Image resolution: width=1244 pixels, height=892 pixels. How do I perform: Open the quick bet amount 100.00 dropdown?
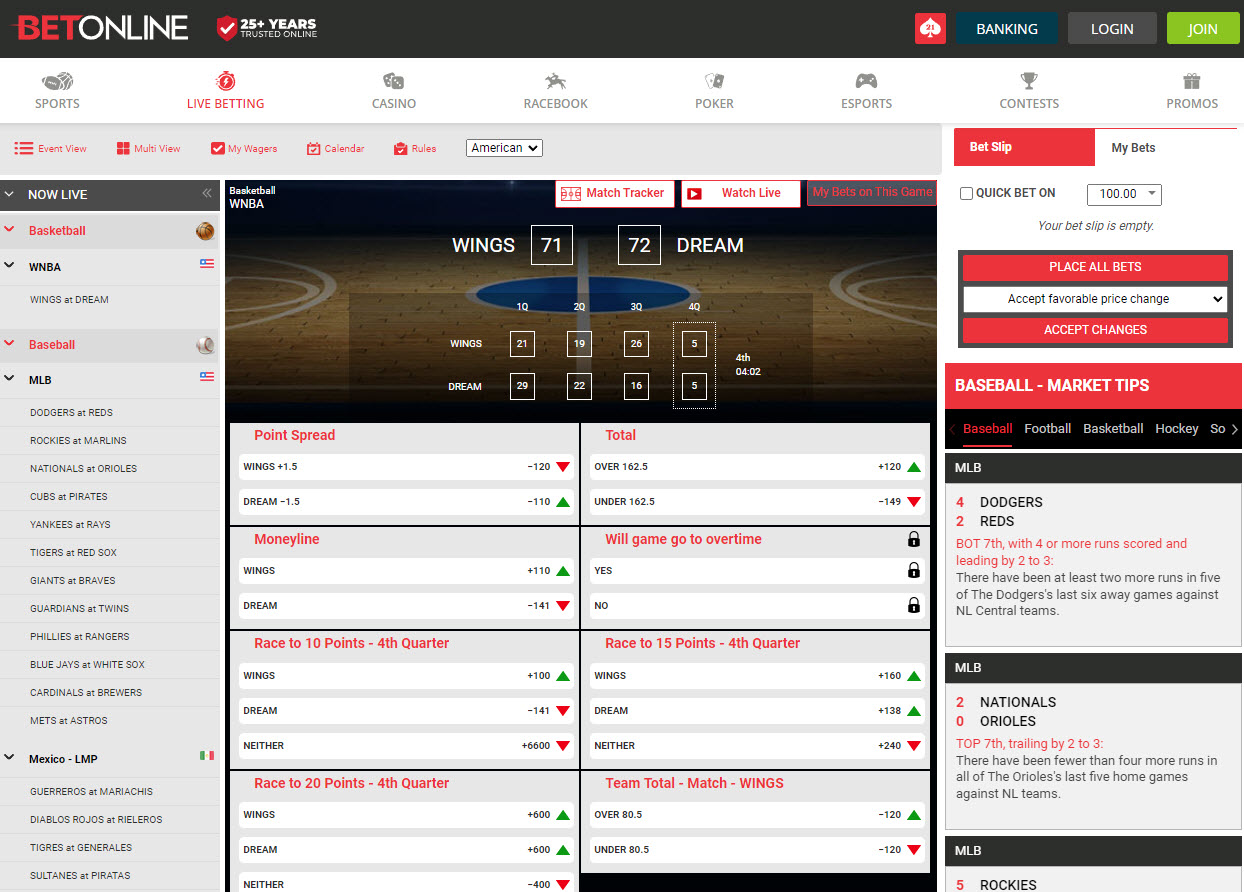click(x=1125, y=194)
